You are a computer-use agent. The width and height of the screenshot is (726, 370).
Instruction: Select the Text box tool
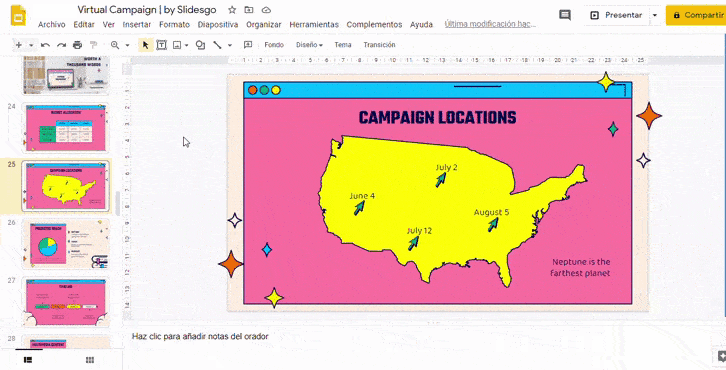point(162,45)
